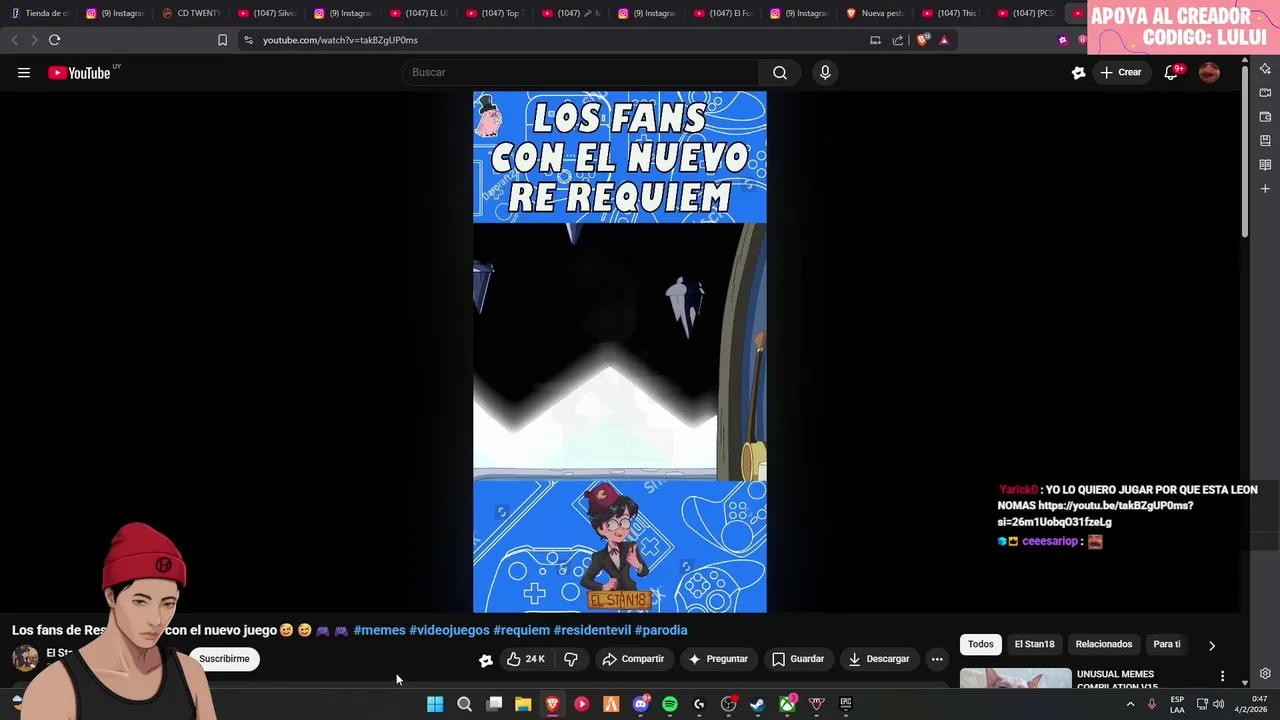
Task: Click the Compartir button
Action: pos(633,659)
